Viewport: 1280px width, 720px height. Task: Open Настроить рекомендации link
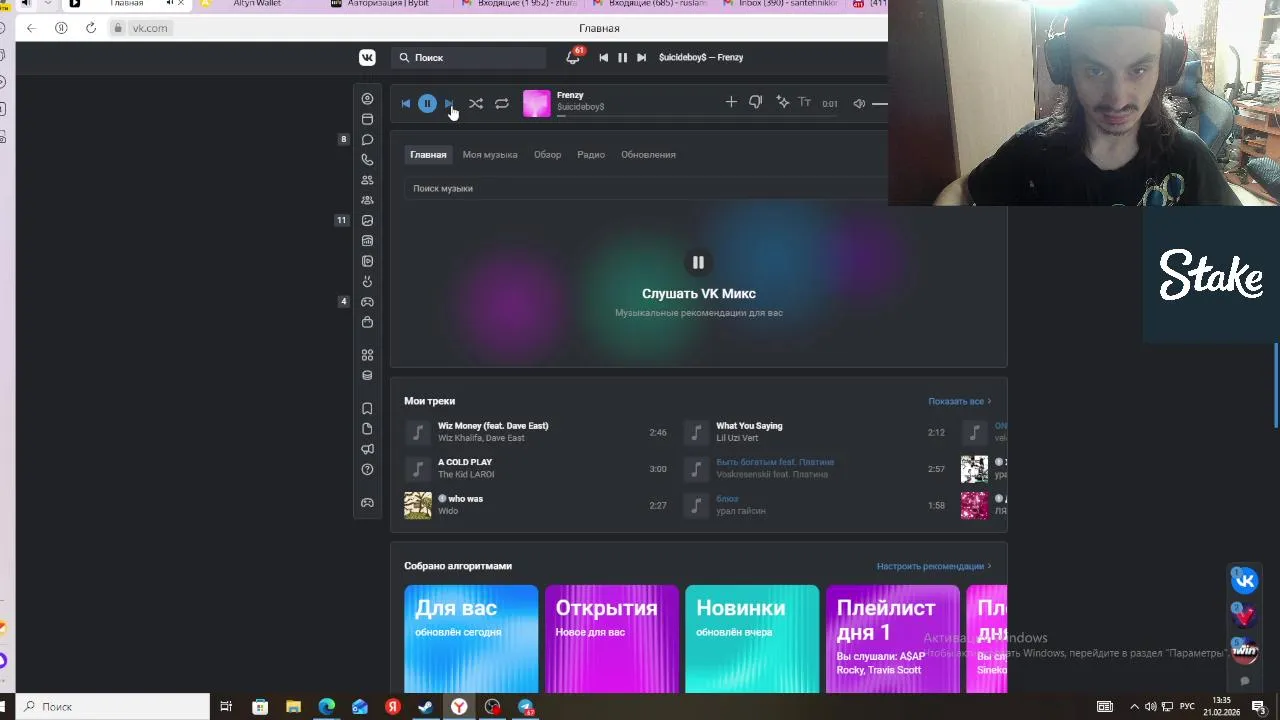934,566
